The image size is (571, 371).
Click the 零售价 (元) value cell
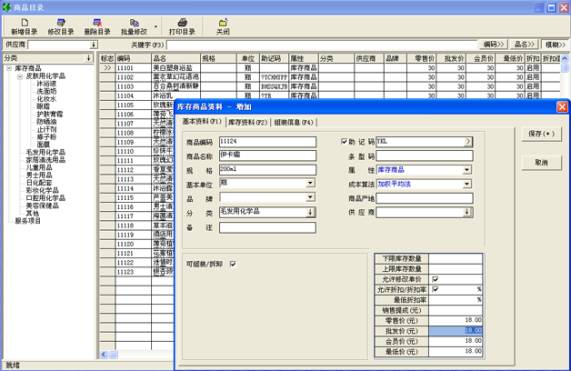pos(456,320)
